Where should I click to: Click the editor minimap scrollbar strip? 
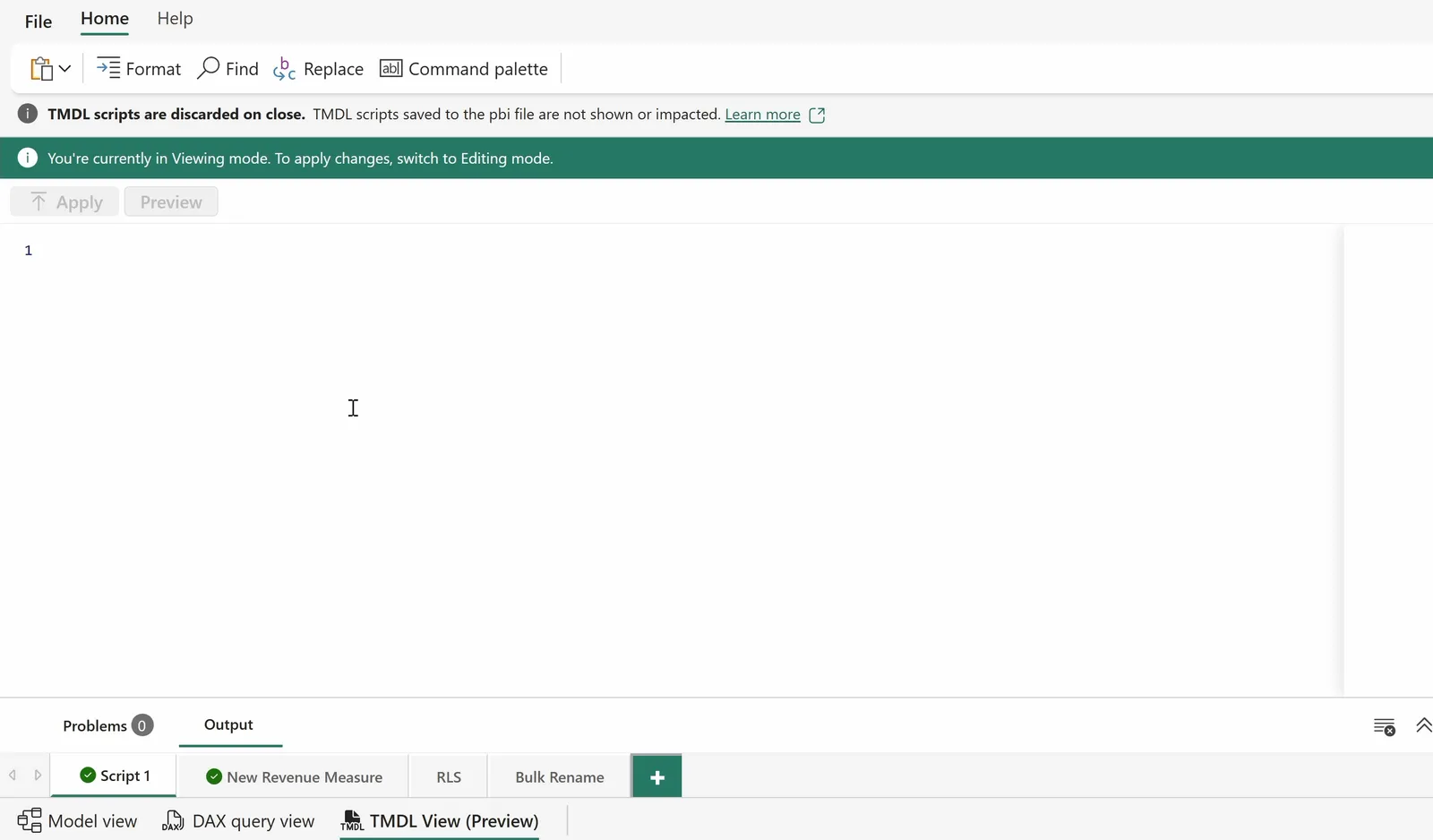(x=1388, y=460)
